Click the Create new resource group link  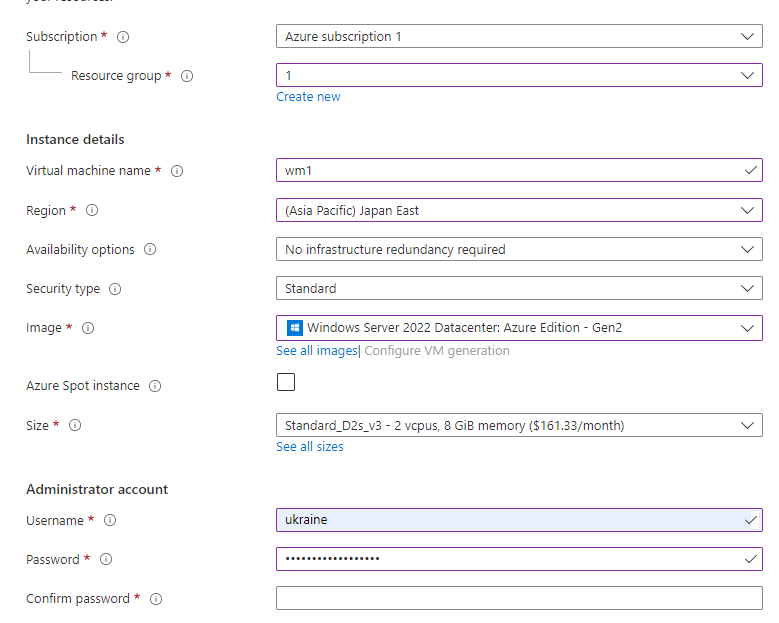(x=308, y=97)
